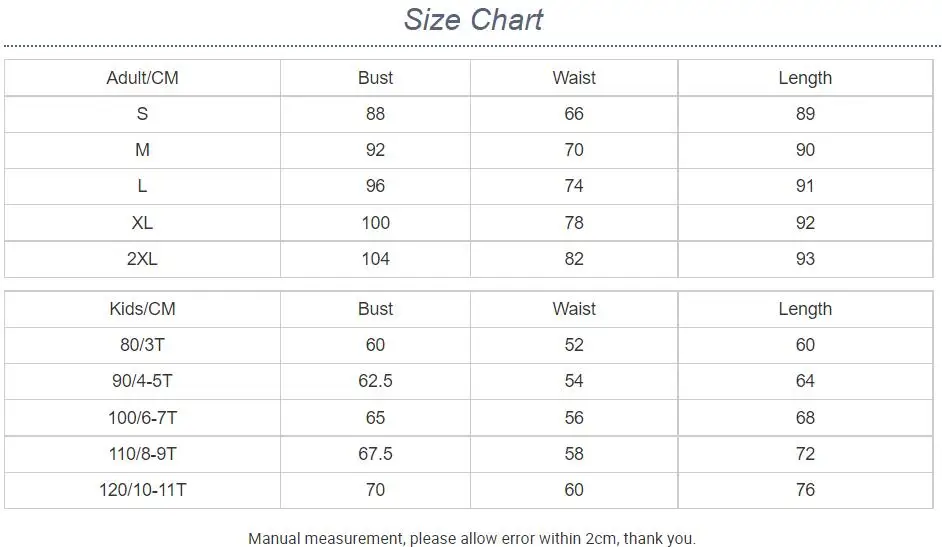
Task: Click the 2XL bust value 104
Action: (375, 259)
